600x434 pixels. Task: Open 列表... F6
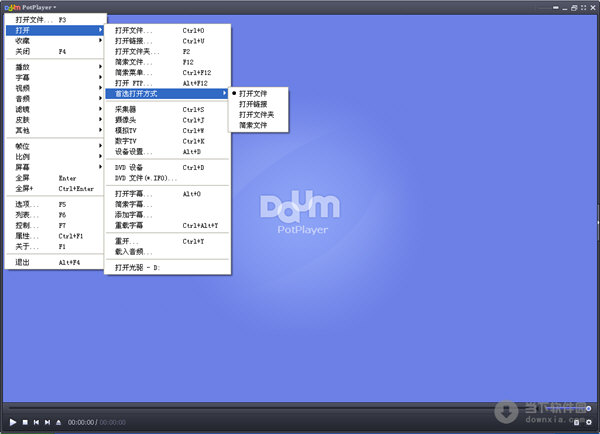pyautogui.click(x=55, y=215)
